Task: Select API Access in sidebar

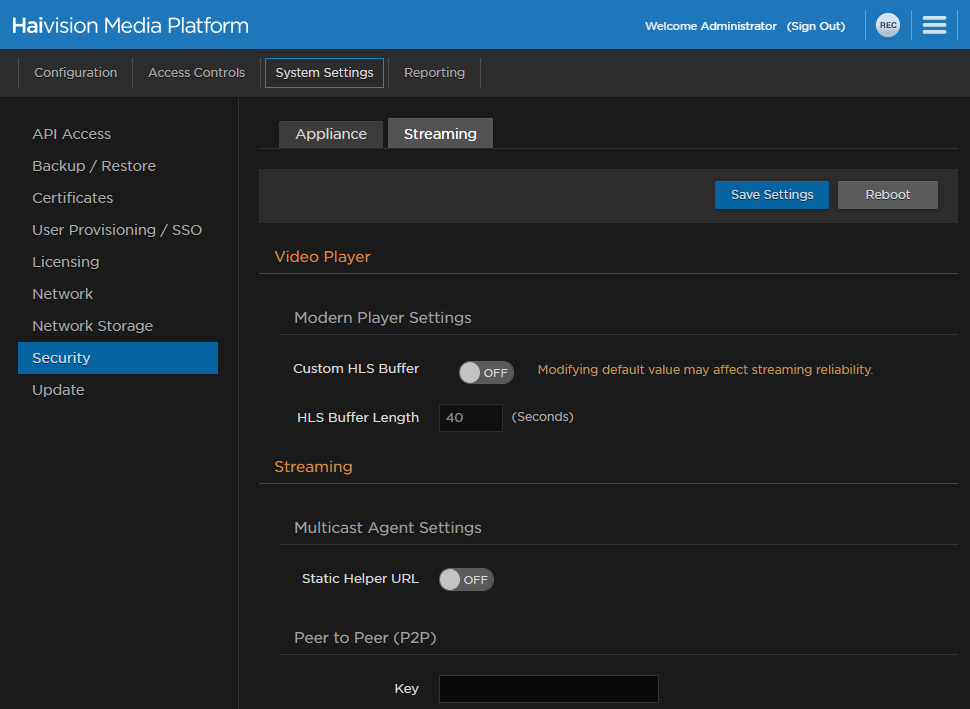Action: click(71, 134)
